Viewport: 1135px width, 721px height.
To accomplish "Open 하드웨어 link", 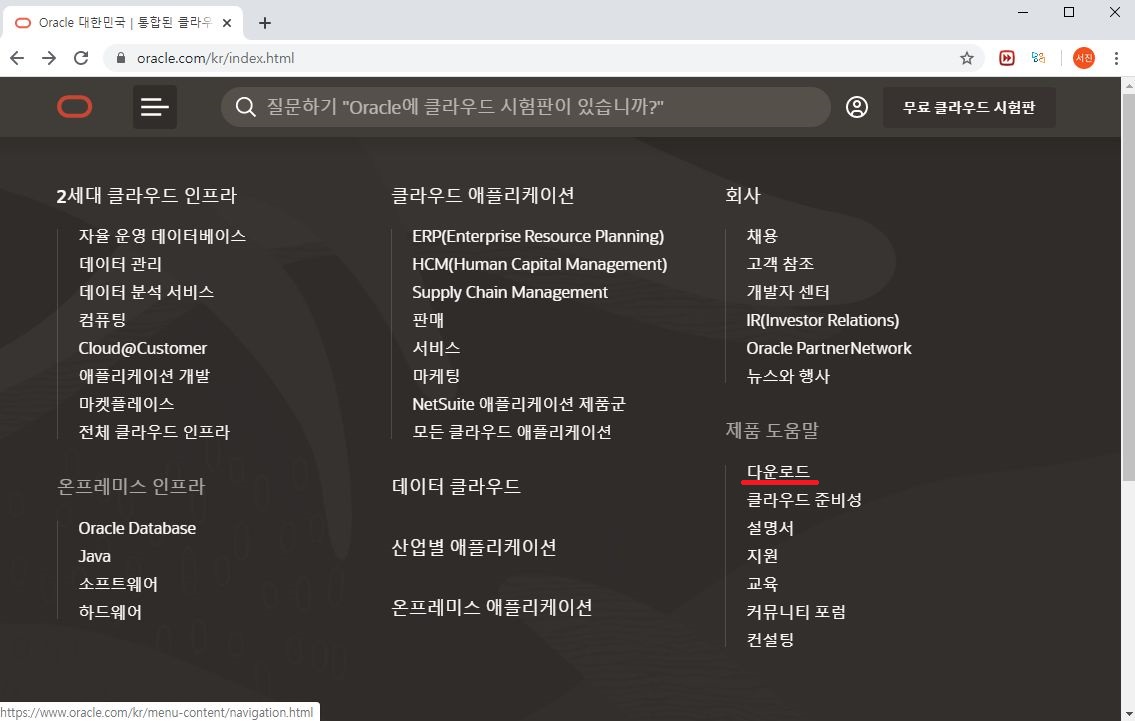I will tap(110, 612).
